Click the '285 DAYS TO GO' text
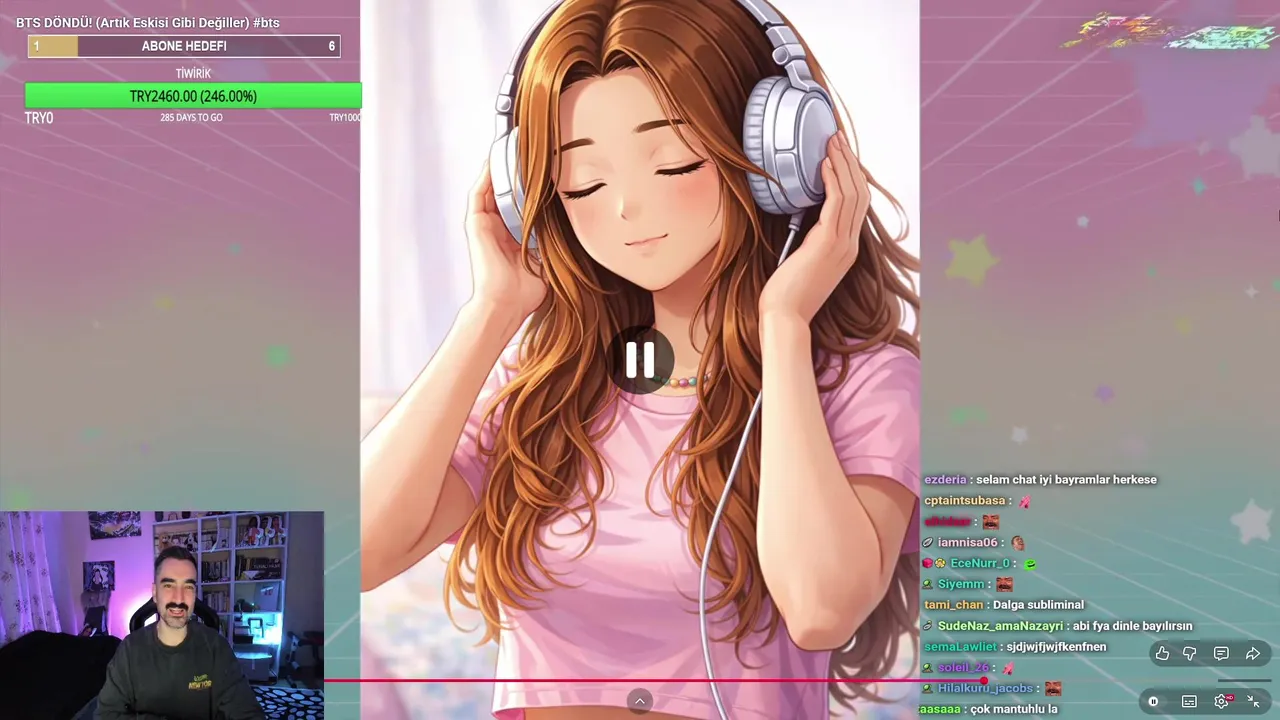1280x720 pixels. point(191,118)
